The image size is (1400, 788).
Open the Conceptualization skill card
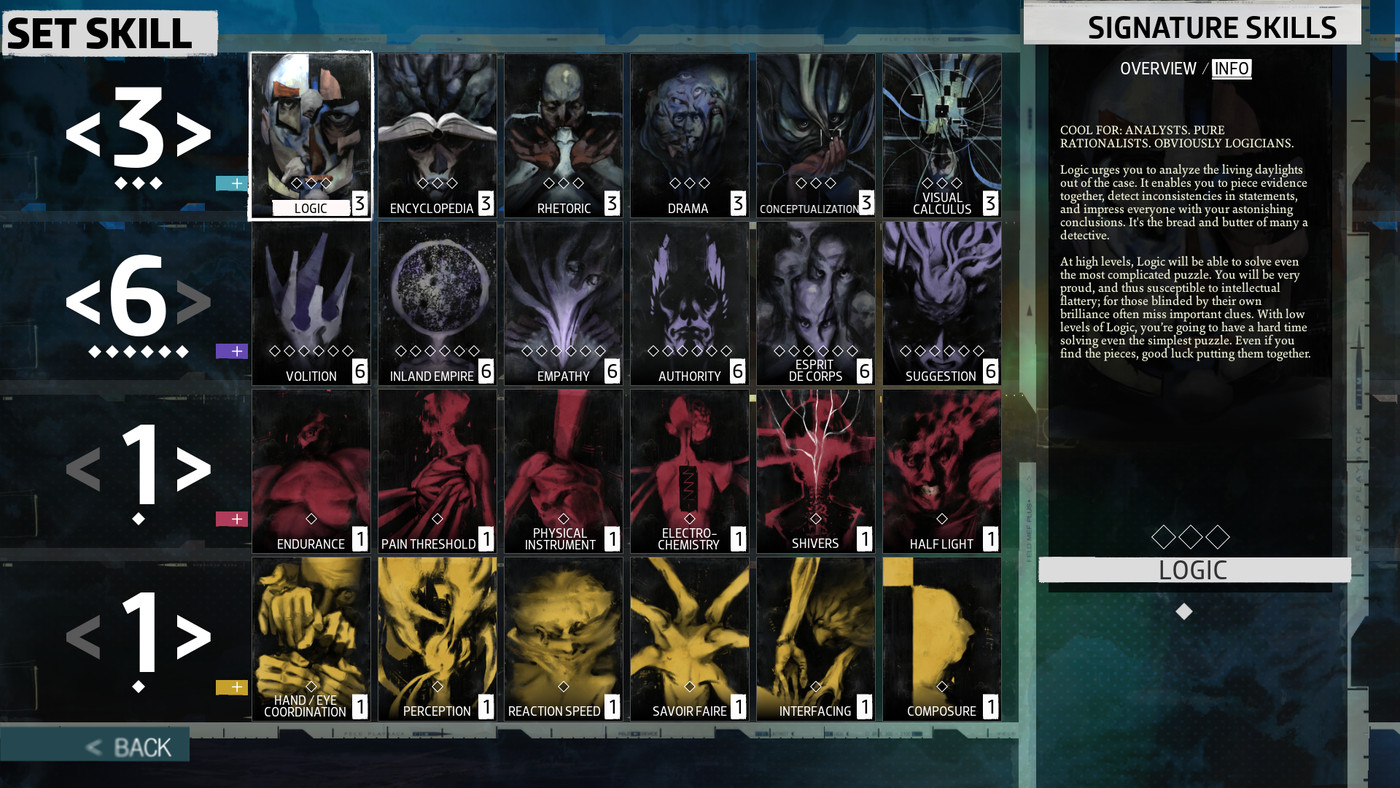tap(815, 136)
